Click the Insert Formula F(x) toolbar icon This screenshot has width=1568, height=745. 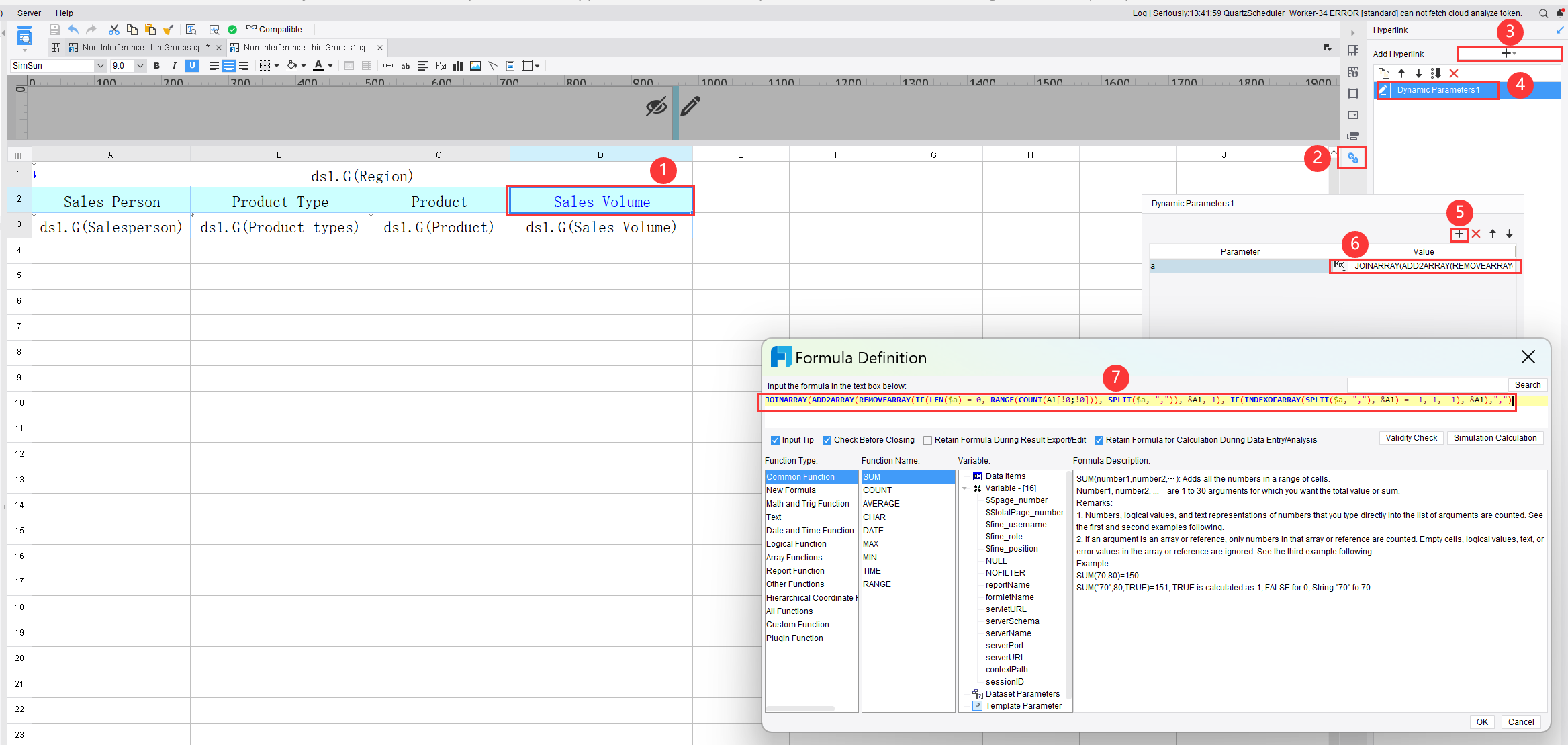coord(441,66)
